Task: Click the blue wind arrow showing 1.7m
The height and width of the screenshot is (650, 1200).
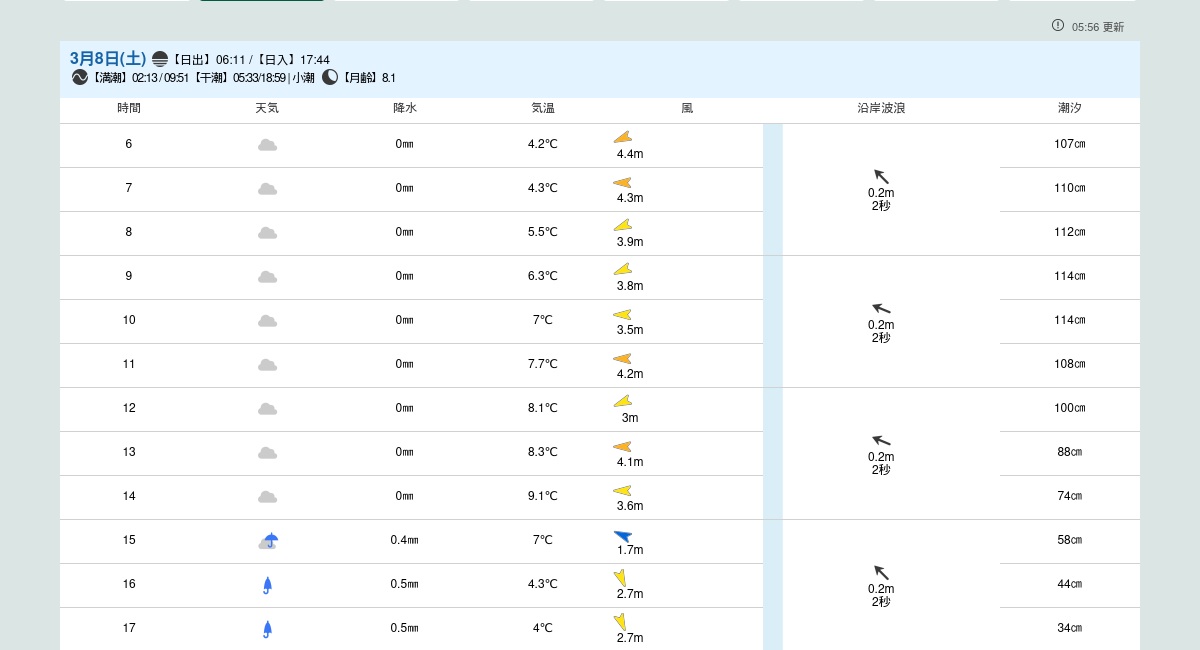Action: (x=623, y=537)
